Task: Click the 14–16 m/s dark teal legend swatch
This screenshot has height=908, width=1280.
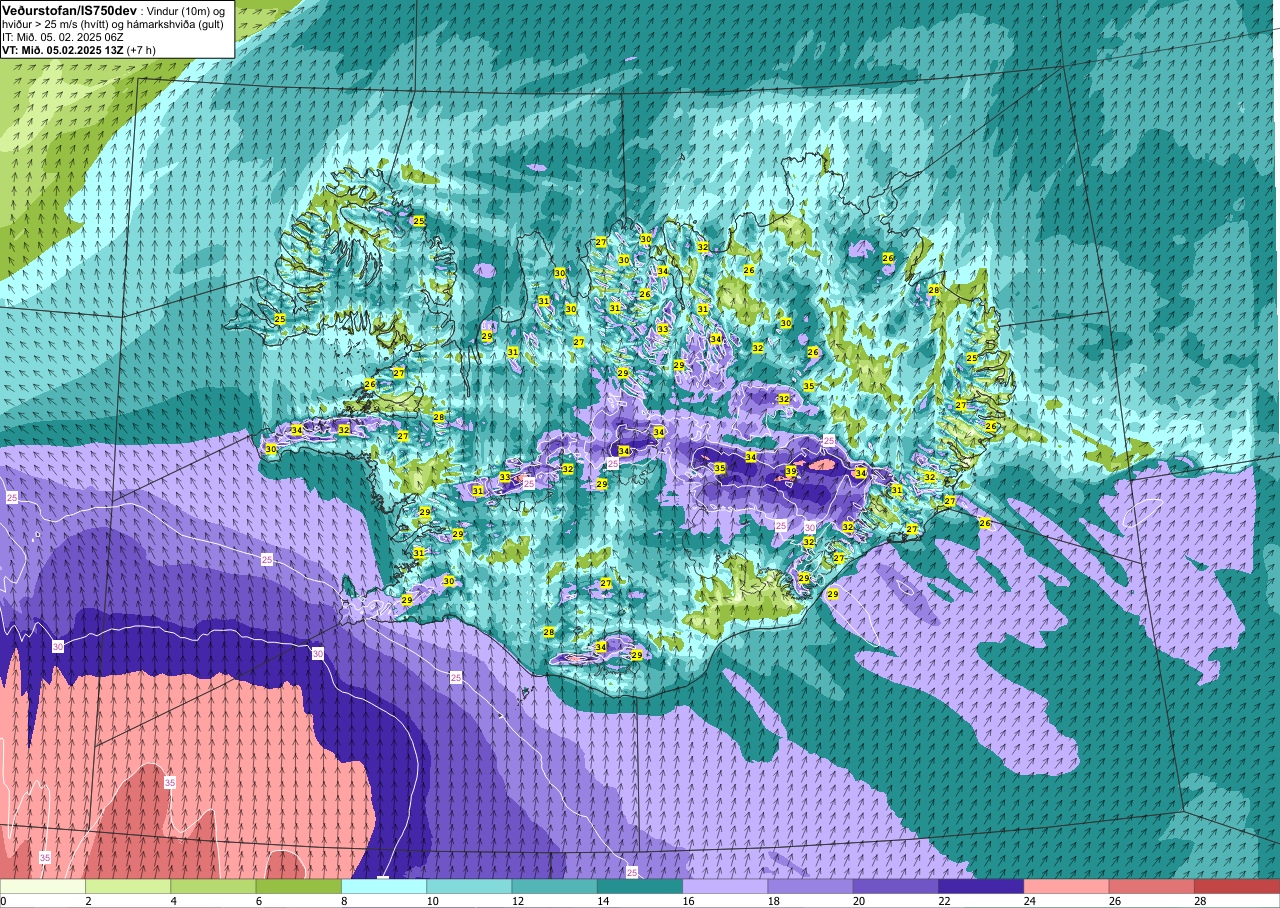Action: [x=640, y=886]
